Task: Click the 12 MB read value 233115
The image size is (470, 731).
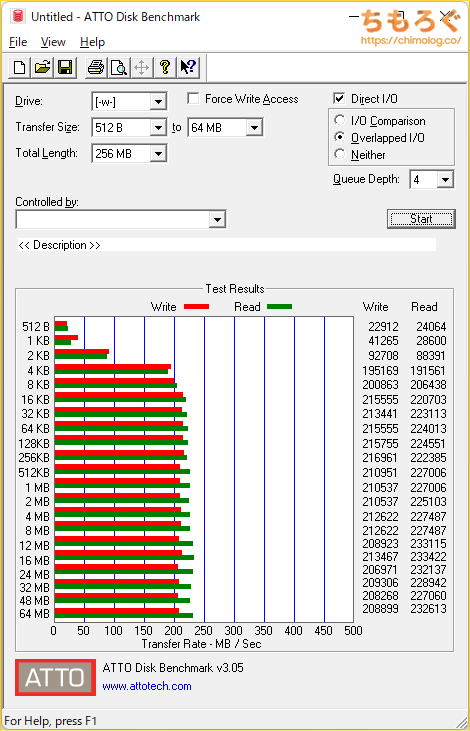Action: pyautogui.click(x=429, y=544)
